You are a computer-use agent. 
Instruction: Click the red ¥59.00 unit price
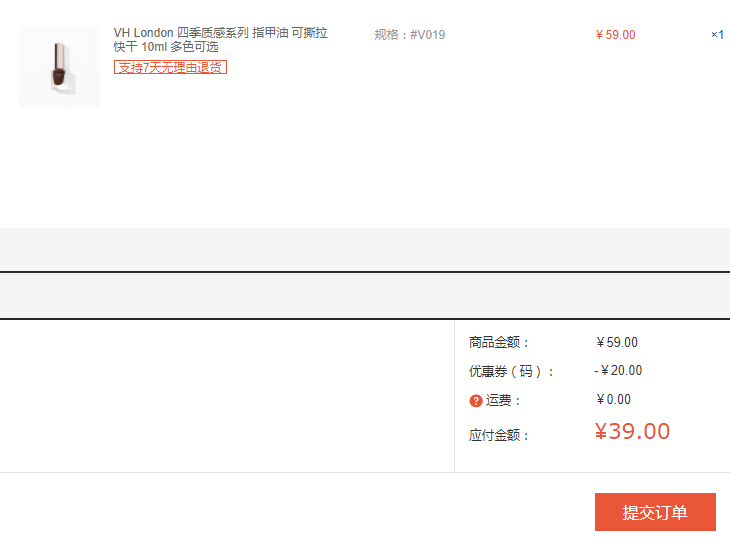coord(615,35)
